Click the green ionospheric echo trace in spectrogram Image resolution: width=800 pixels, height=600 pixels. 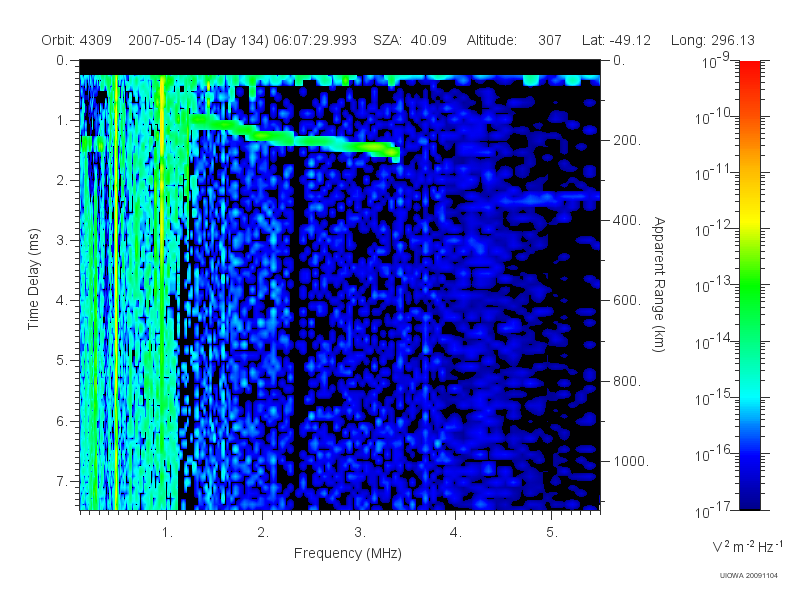coord(295,138)
